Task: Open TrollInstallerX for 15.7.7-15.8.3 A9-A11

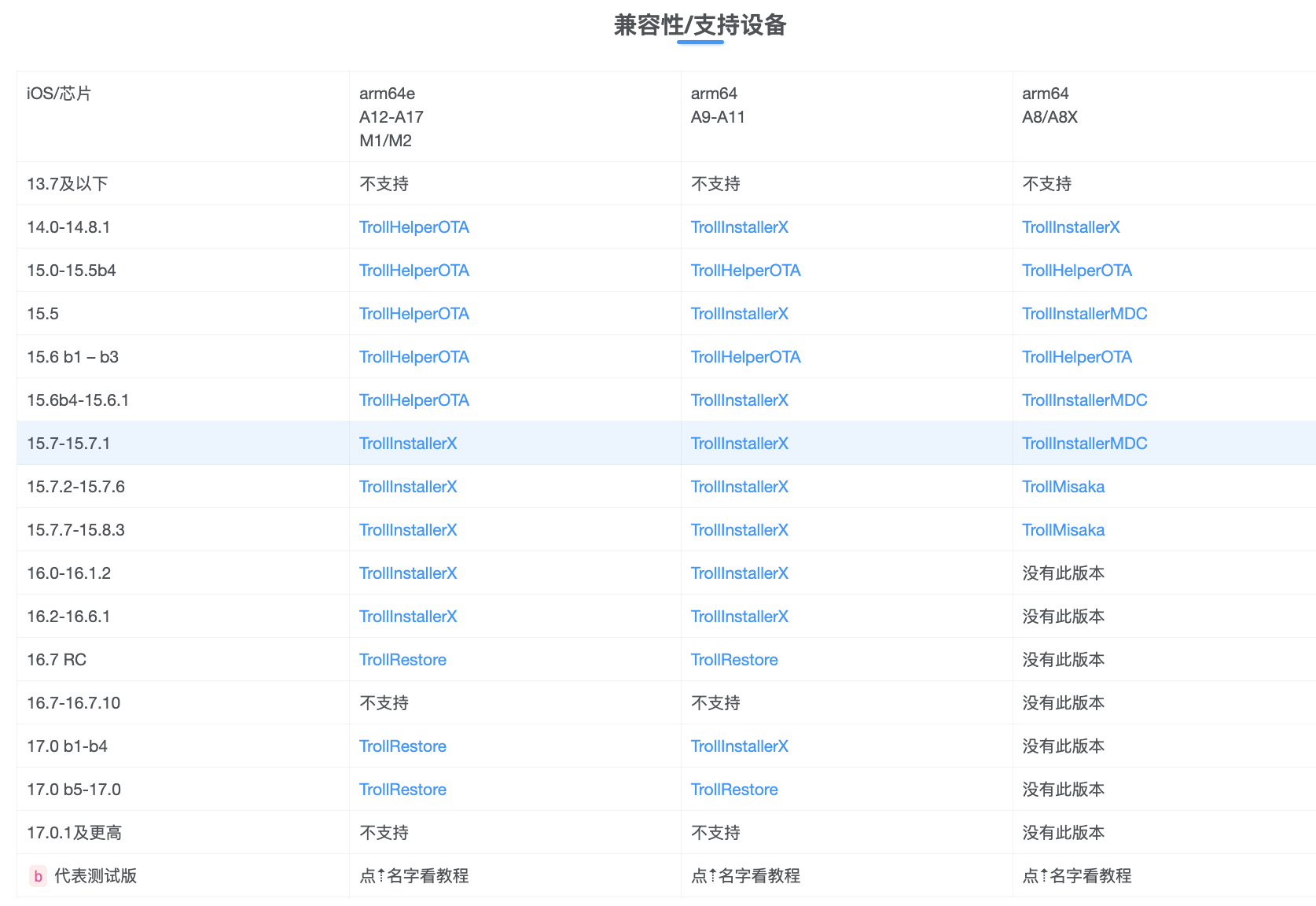Action: 739,530
